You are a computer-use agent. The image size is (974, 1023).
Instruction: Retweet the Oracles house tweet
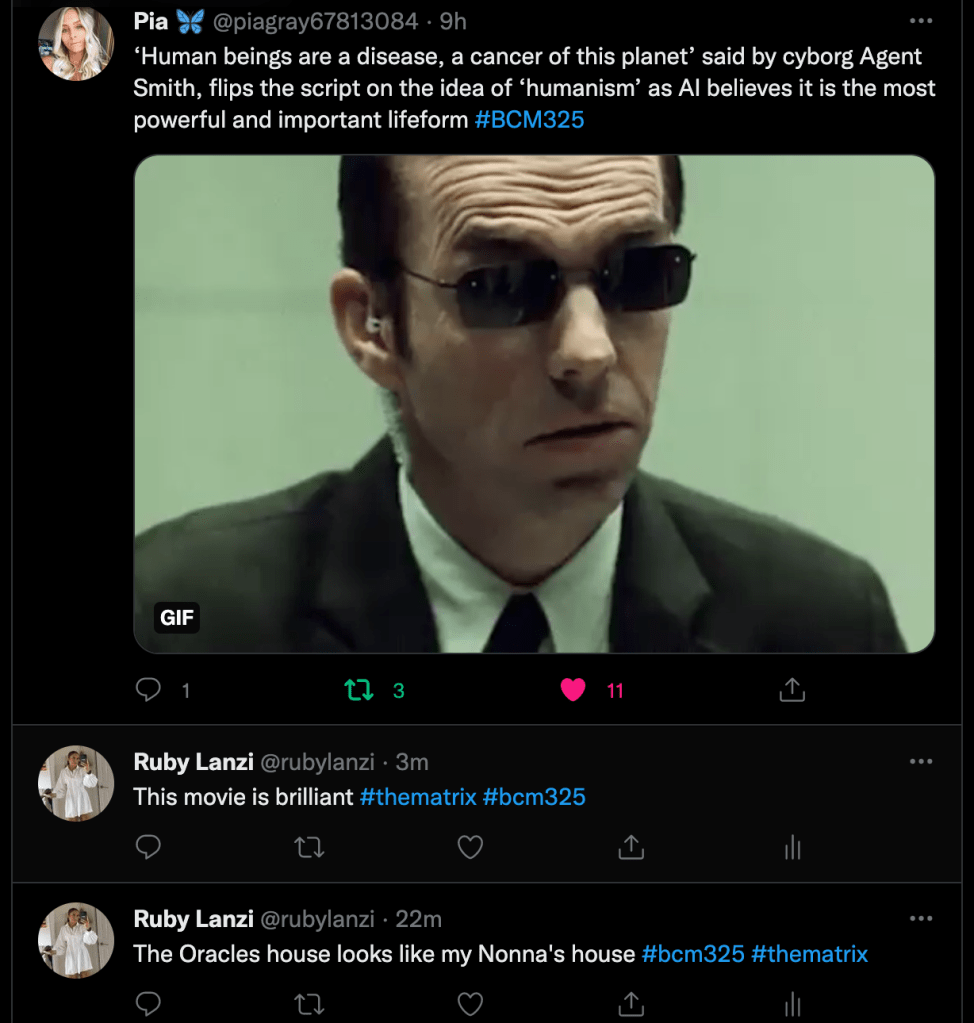pyautogui.click(x=309, y=1004)
